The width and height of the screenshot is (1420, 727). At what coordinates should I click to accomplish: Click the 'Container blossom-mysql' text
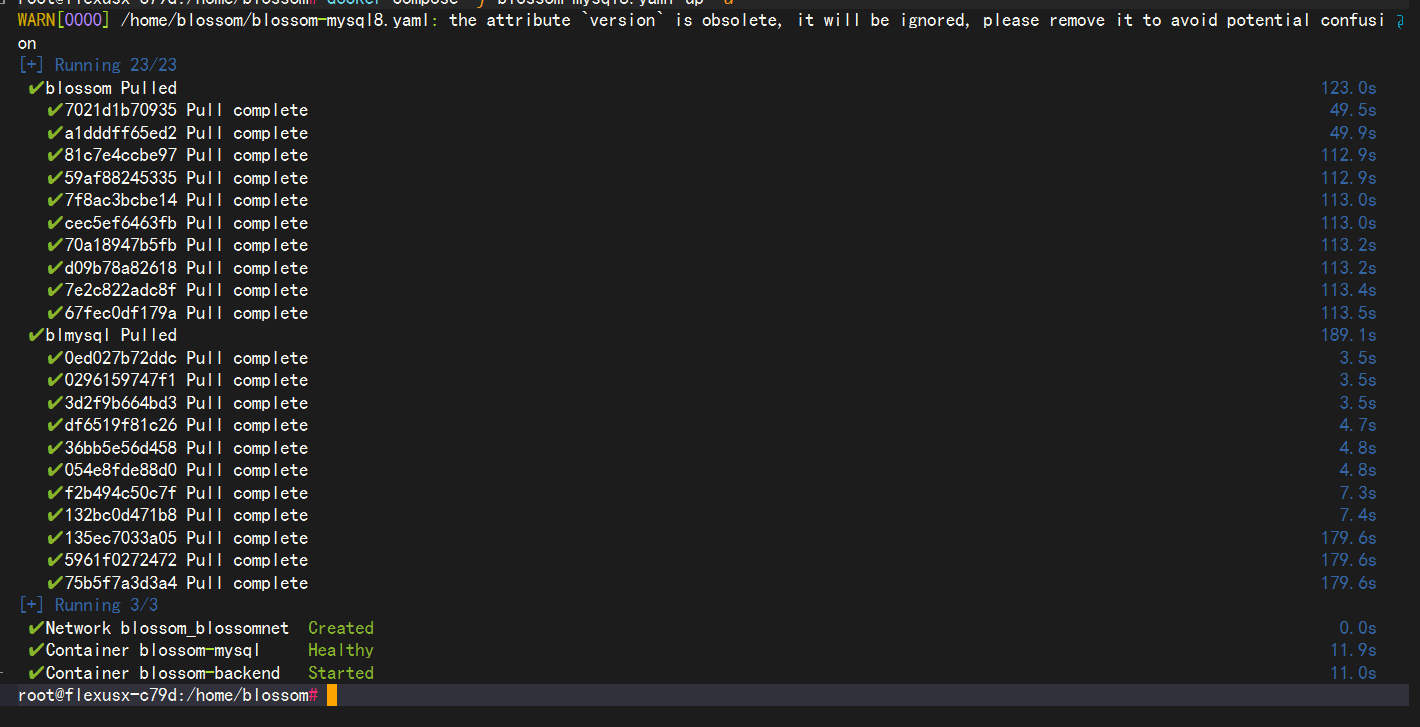(153, 650)
